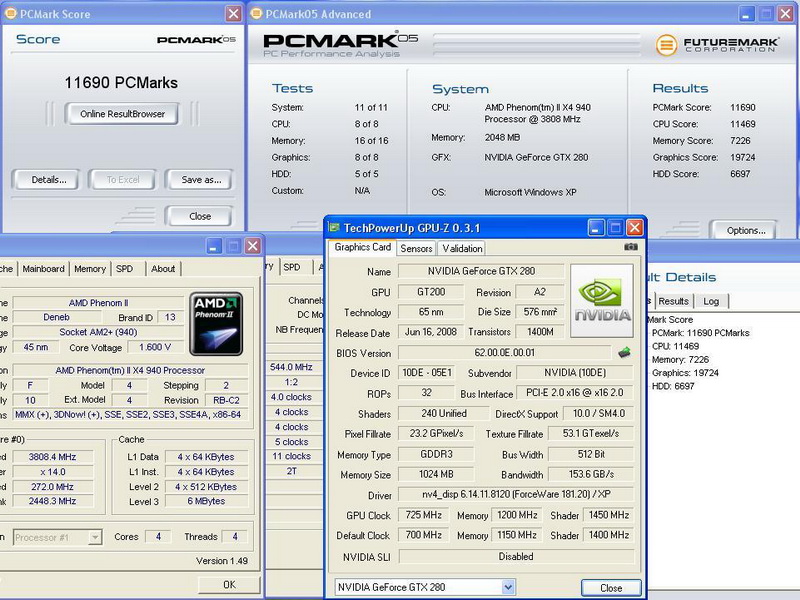Open the About tab in CPU-Z

pyautogui.click(x=163, y=269)
